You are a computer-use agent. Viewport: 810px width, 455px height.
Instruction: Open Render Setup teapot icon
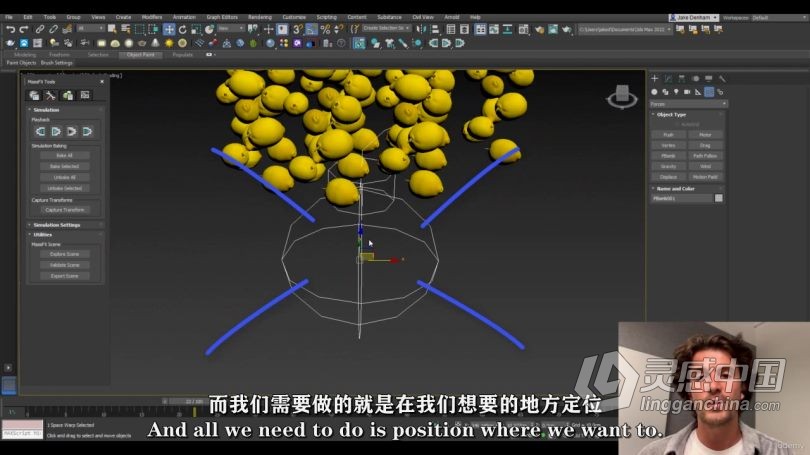(540, 29)
